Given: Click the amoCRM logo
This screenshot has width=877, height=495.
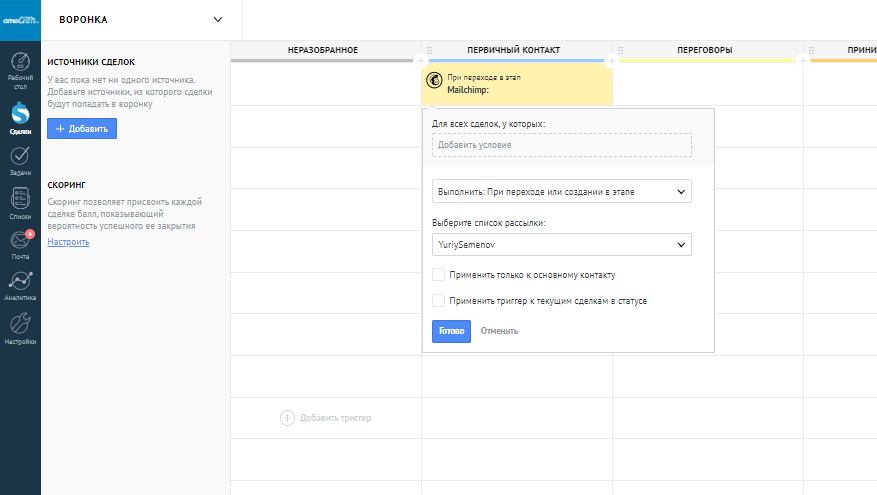Looking at the screenshot, I should pos(20,18).
